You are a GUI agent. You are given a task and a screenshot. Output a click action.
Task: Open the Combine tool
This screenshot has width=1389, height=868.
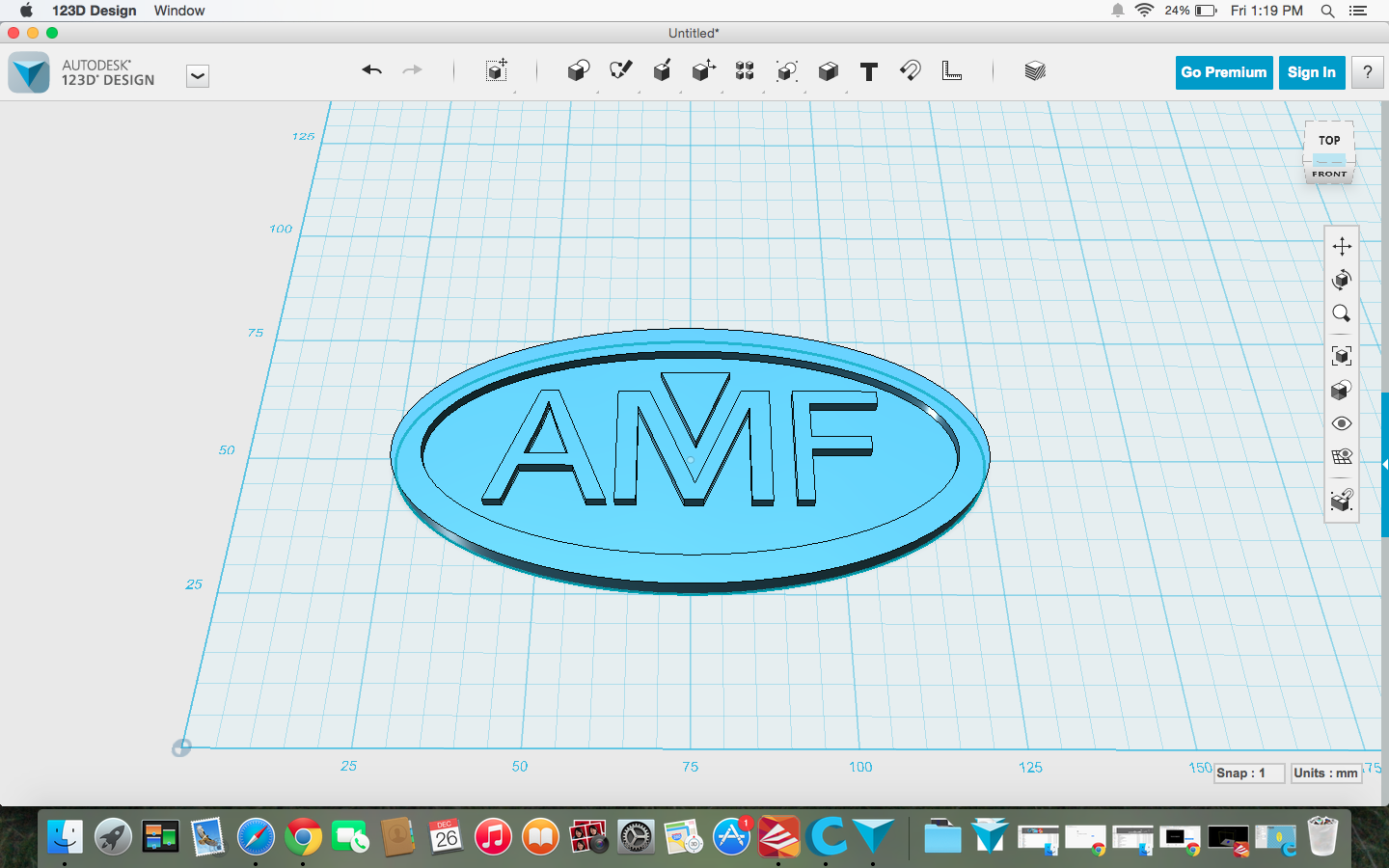tap(828, 70)
